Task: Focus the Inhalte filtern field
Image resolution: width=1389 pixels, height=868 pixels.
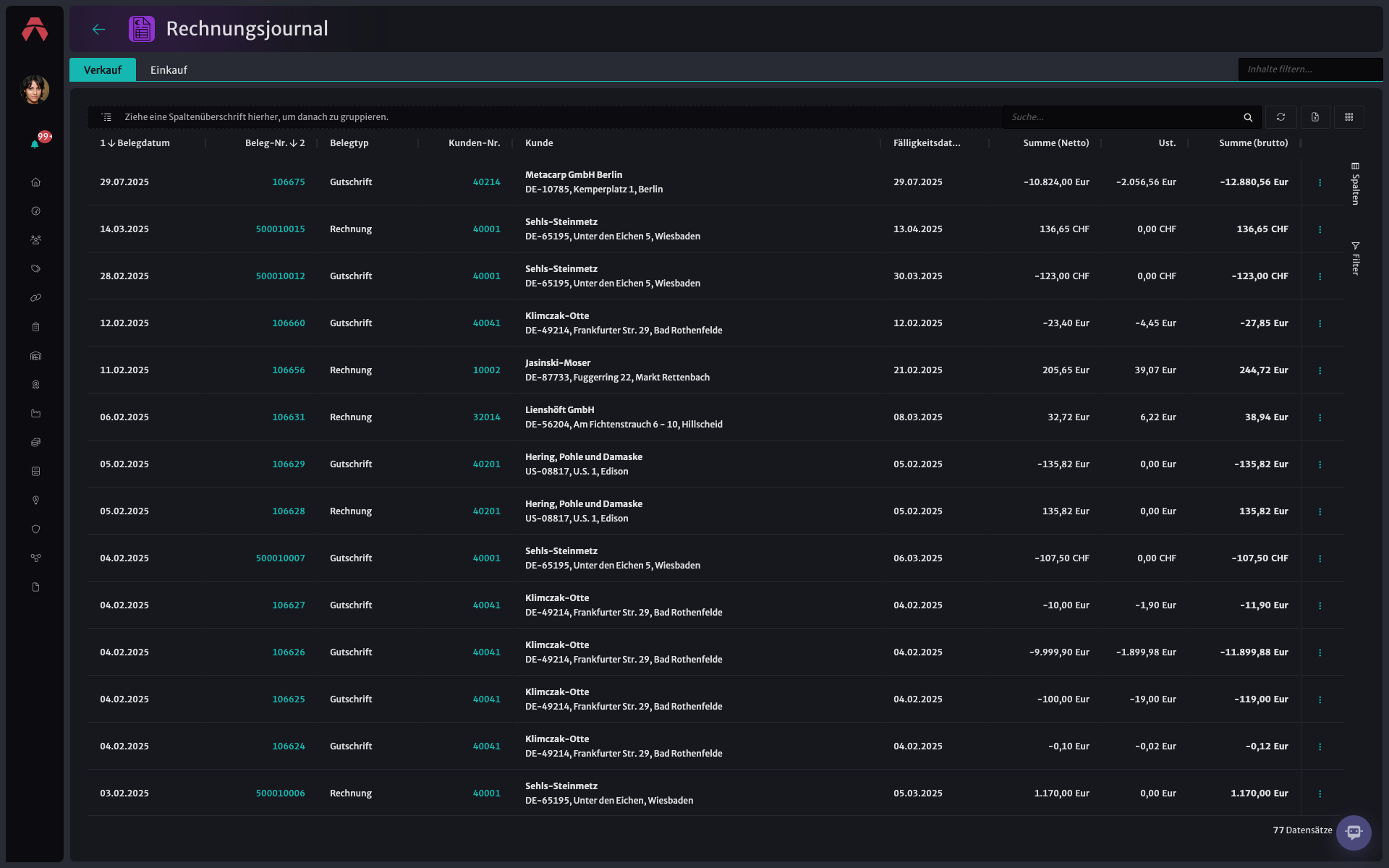Action: (x=1310, y=69)
